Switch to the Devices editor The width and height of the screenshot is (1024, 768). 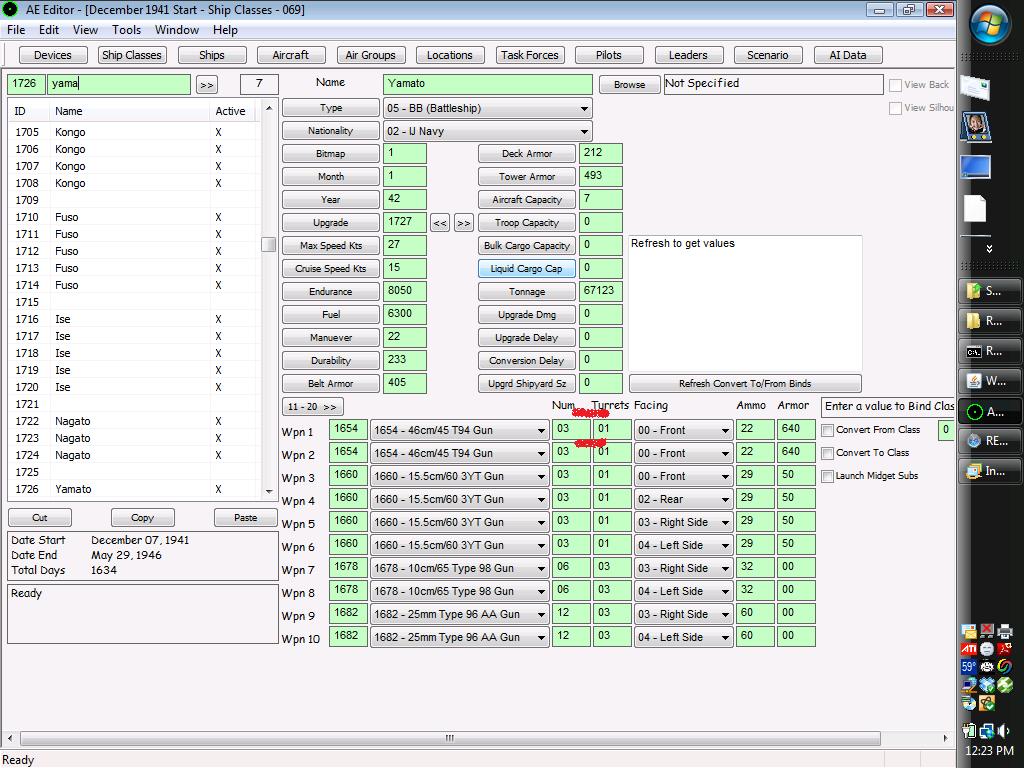tap(53, 56)
